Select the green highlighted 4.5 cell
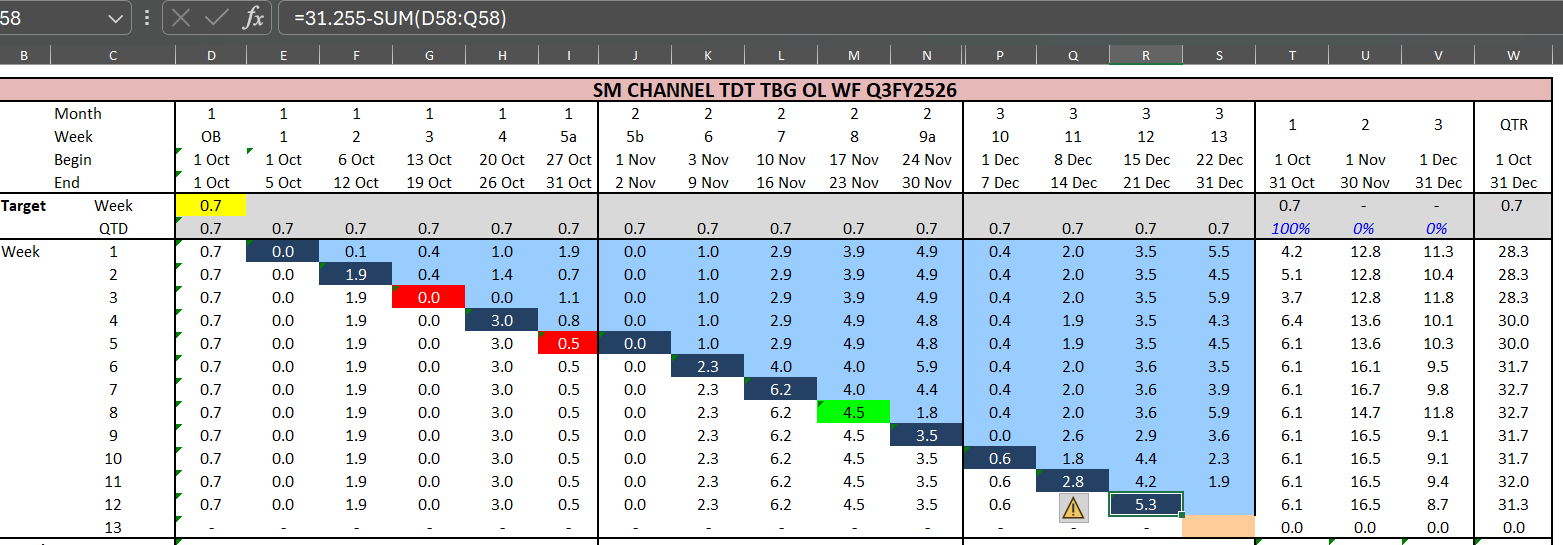1563x545 pixels. pyautogui.click(x=853, y=412)
